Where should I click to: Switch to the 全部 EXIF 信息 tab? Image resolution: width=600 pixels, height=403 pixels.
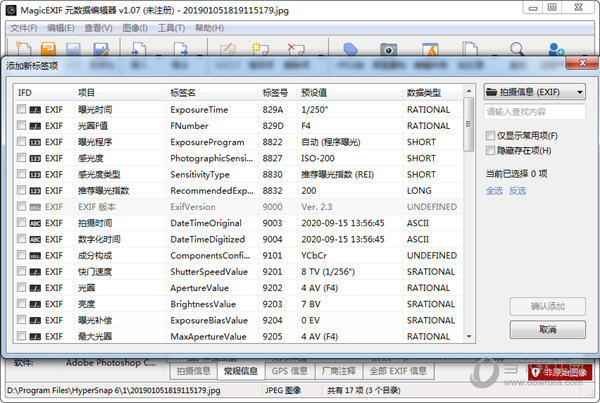[x=398, y=371]
